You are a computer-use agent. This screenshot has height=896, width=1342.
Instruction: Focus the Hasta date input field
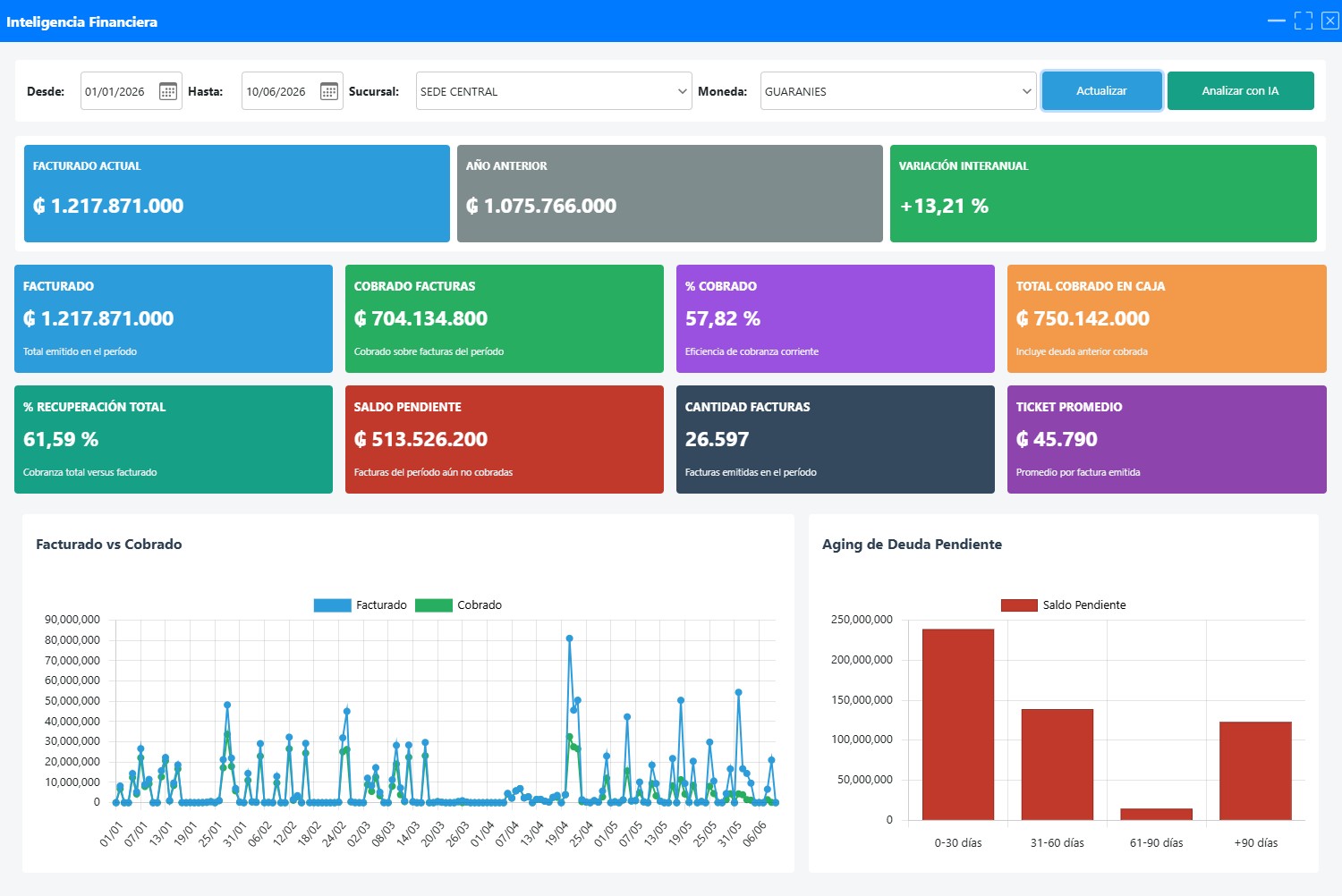[279, 91]
